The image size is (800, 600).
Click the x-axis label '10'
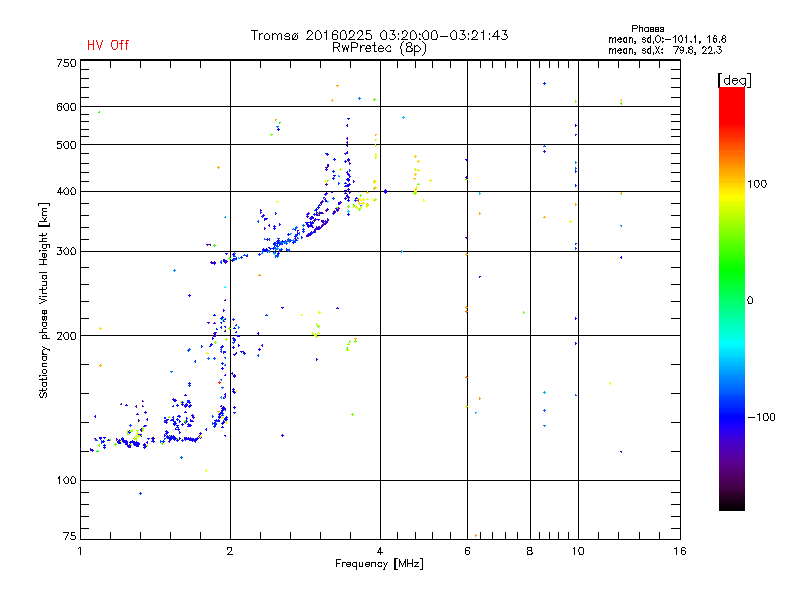click(x=578, y=551)
